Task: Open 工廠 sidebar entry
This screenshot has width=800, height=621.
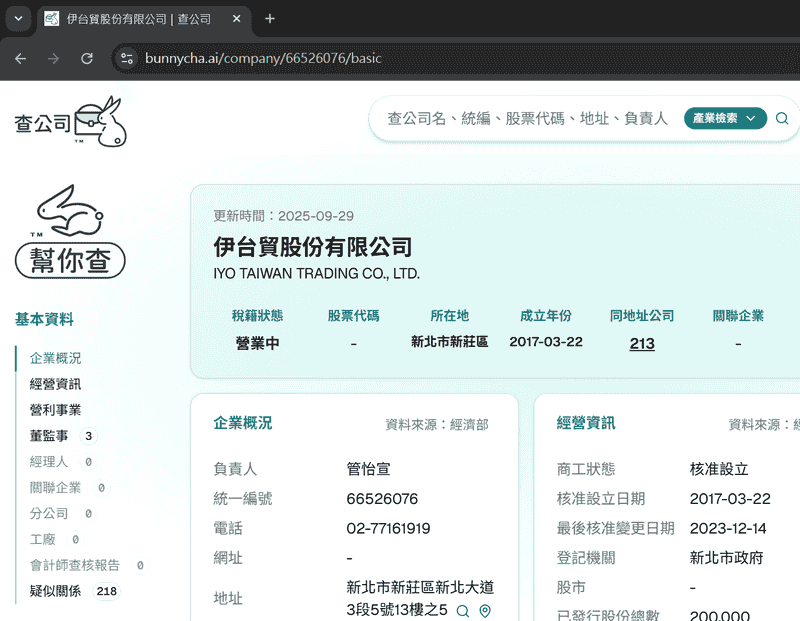Action: pyautogui.click(x=42, y=539)
